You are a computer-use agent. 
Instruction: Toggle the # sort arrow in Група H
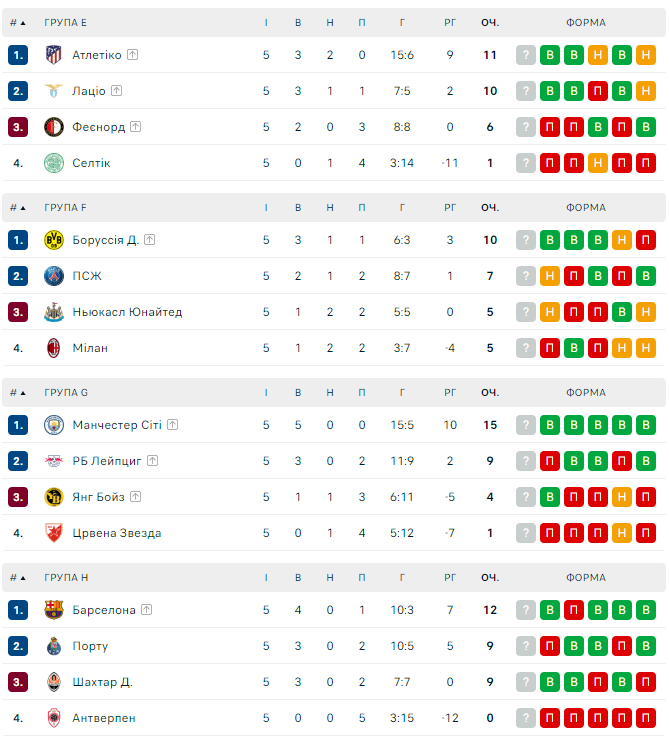[x=23, y=578]
